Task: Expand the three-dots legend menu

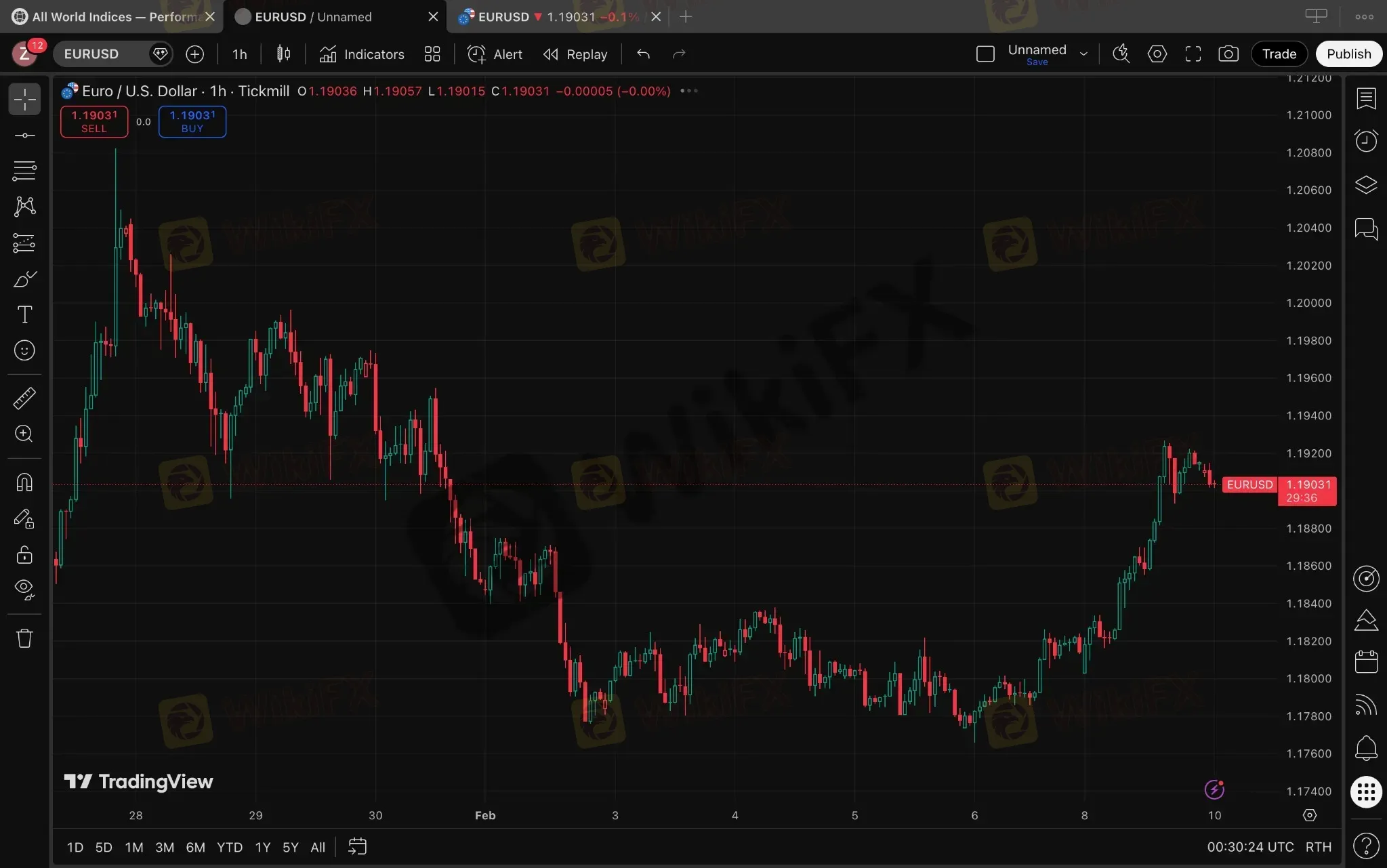Action: tap(688, 91)
